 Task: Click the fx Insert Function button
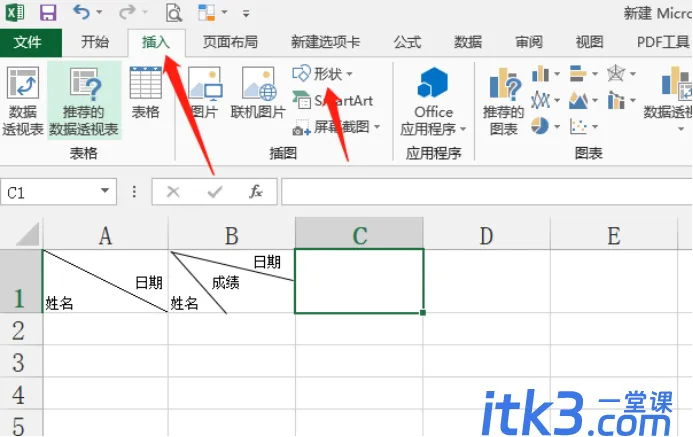pyautogui.click(x=256, y=192)
